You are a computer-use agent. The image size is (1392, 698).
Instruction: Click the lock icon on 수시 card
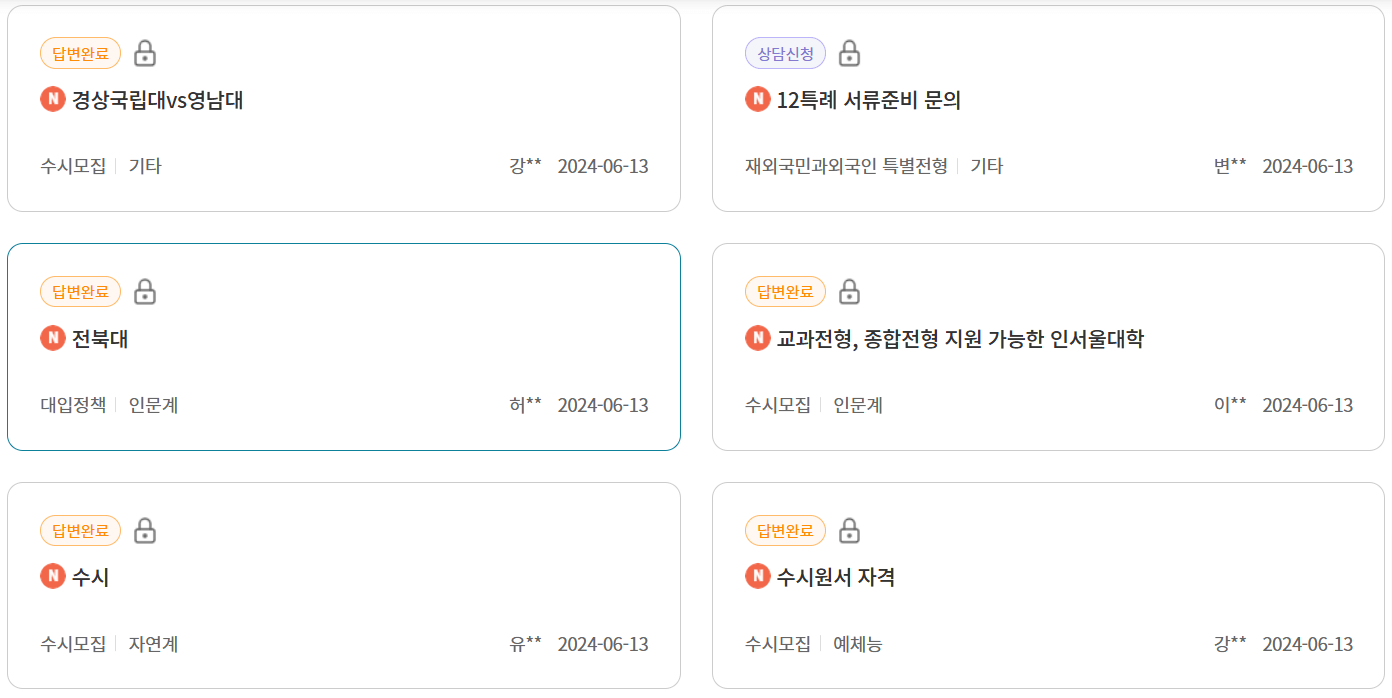pyautogui.click(x=146, y=530)
